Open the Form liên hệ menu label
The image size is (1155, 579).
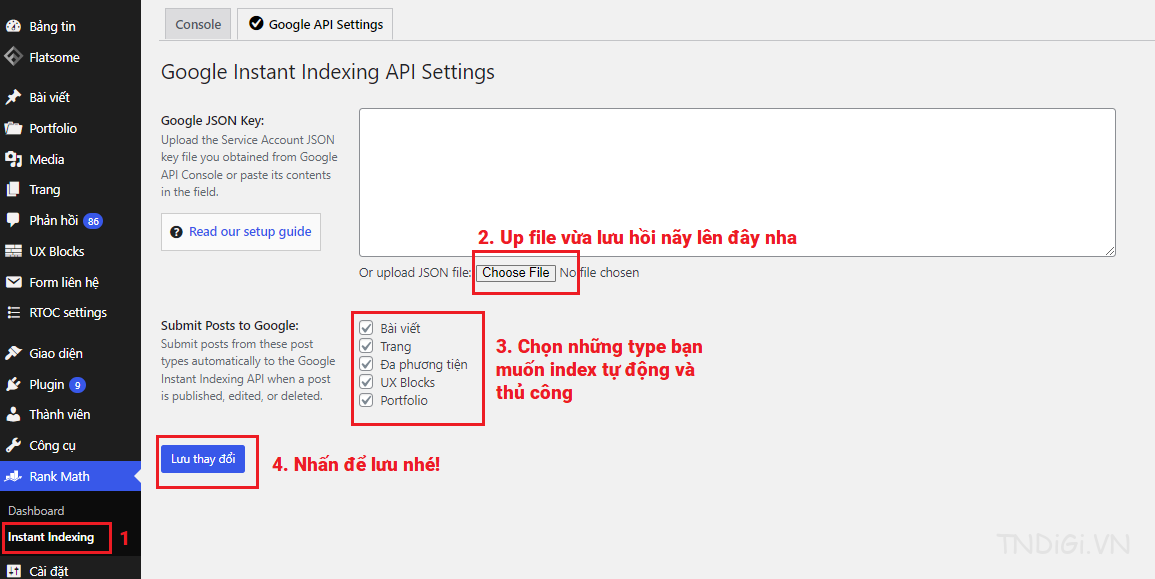click(64, 282)
